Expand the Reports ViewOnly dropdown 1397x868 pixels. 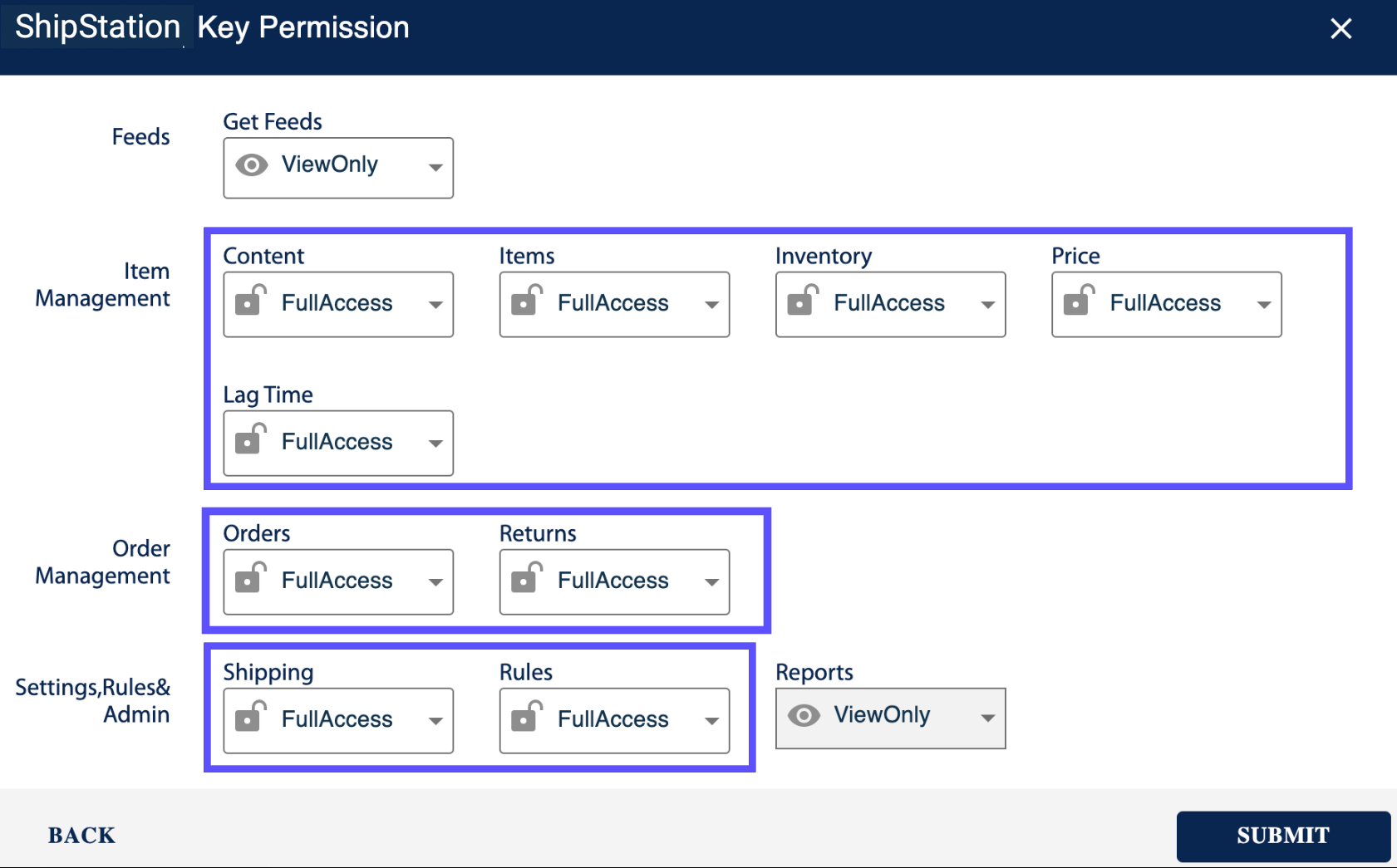pos(988,717)
